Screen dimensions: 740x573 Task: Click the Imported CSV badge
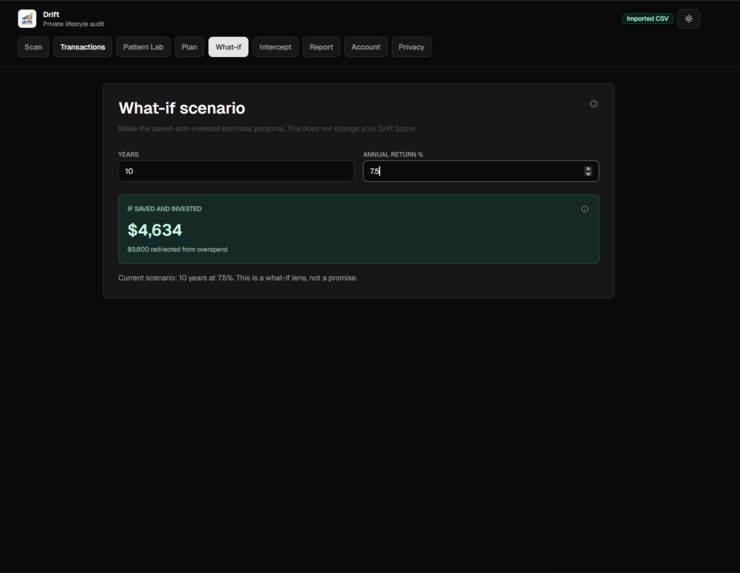click(648, 19)
